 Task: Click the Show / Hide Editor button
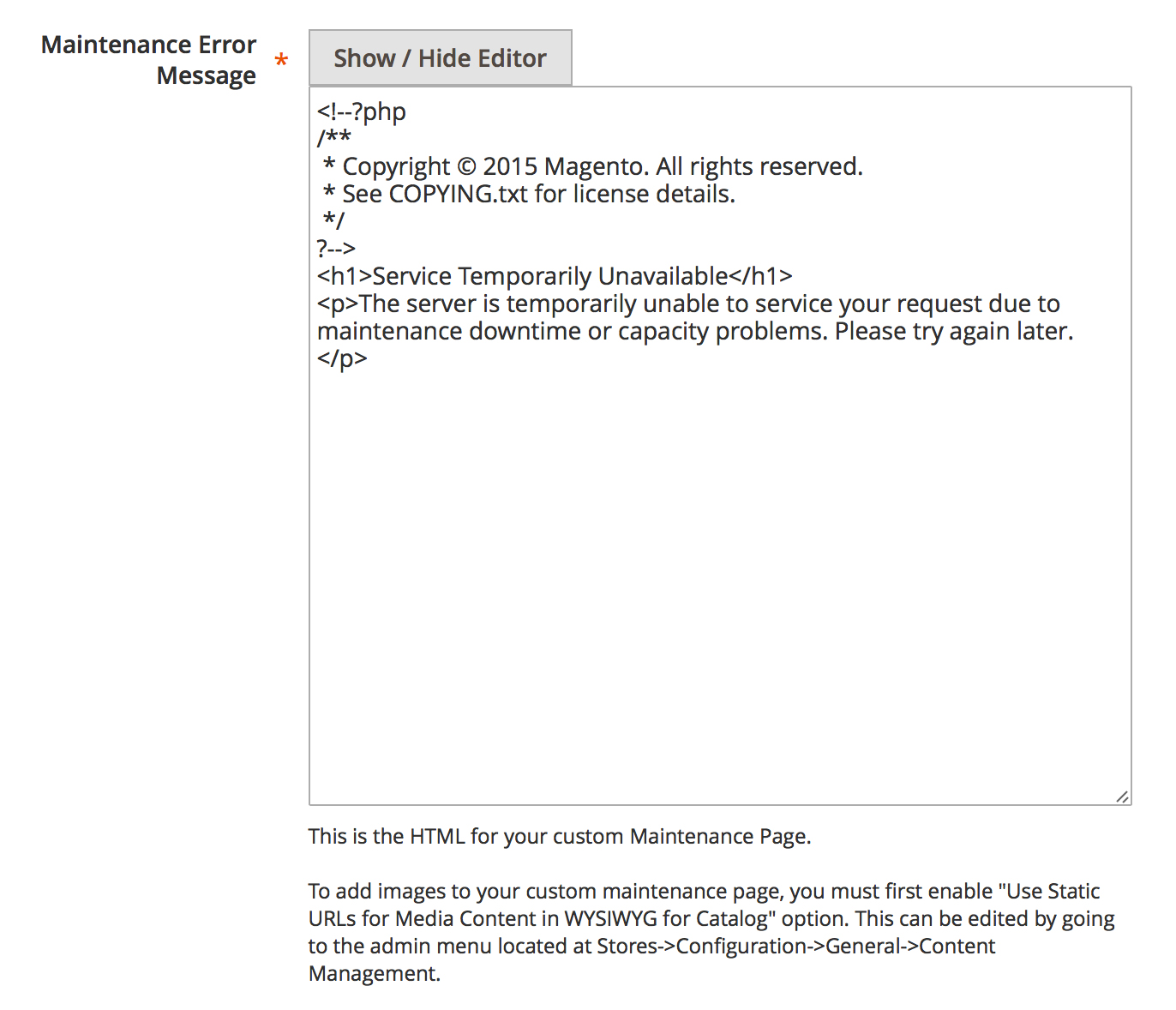440,58
